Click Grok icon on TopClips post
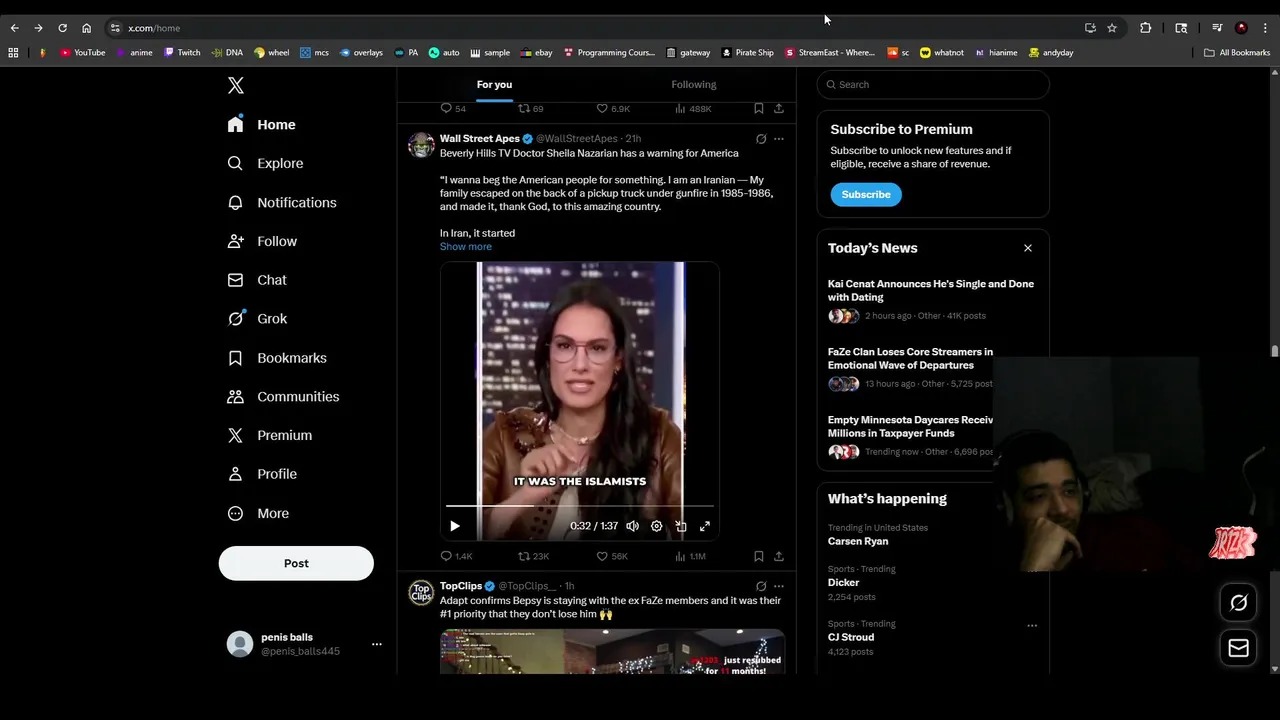Screen dimensions: 1280x720 click(x=761, y=586)
